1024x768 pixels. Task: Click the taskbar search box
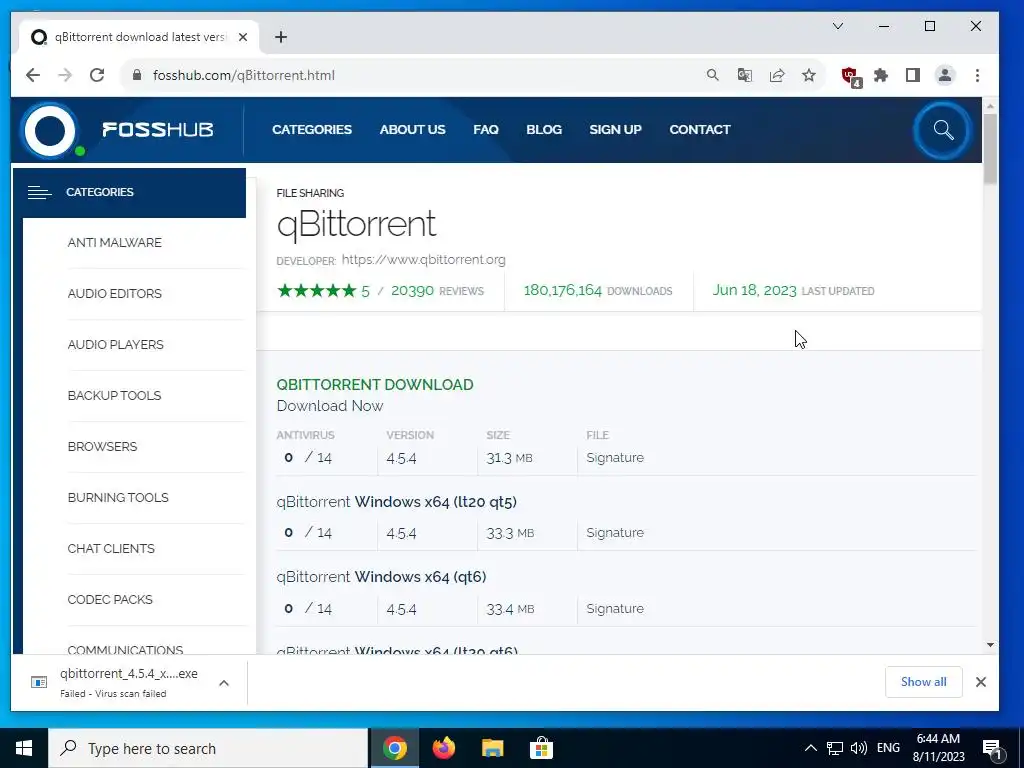pos(208,748)
